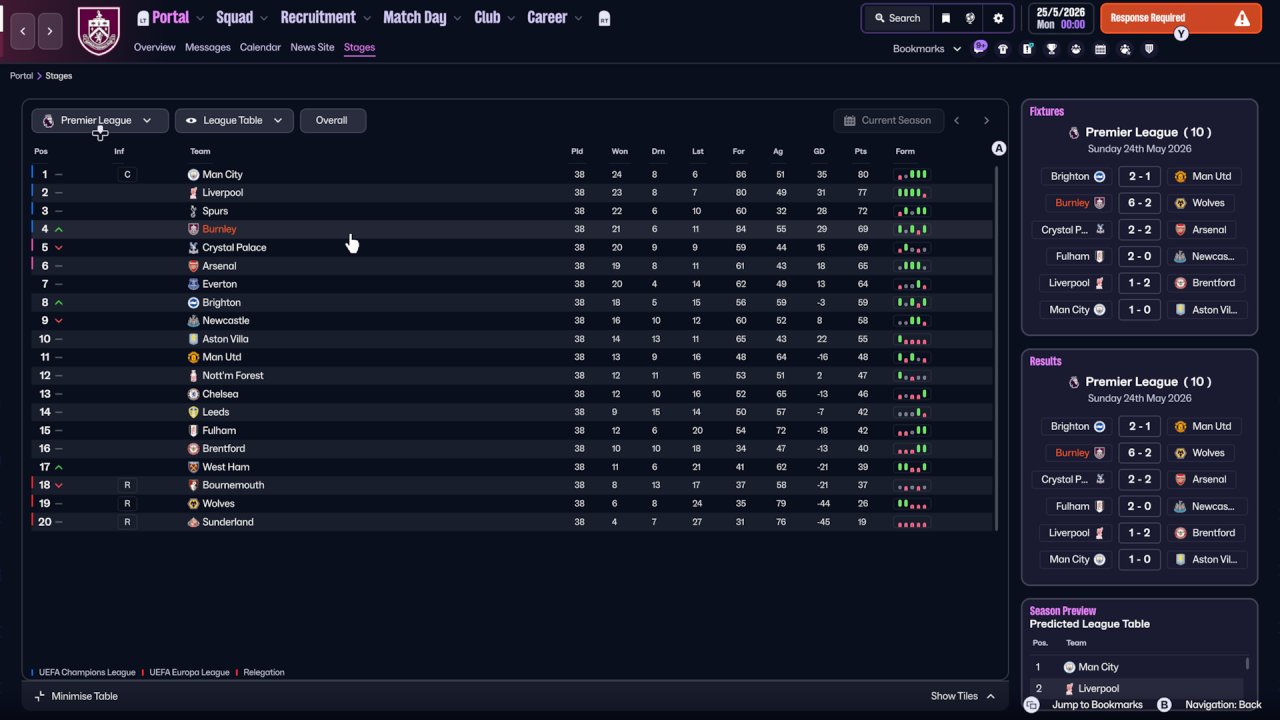Open the trophy bookmark shortcut
The image size is (1280, 720).
pyautogui.click(x=1052, y=49)
